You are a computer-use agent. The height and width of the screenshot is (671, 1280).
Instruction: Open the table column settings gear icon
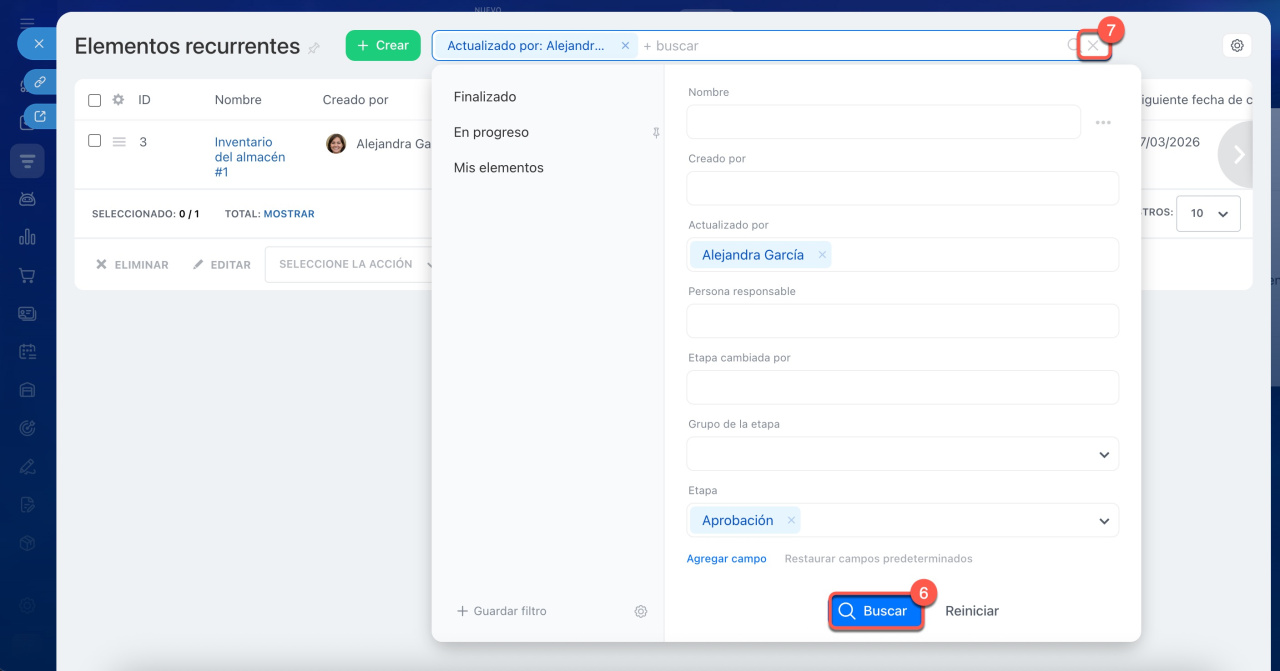coord(118,100)
